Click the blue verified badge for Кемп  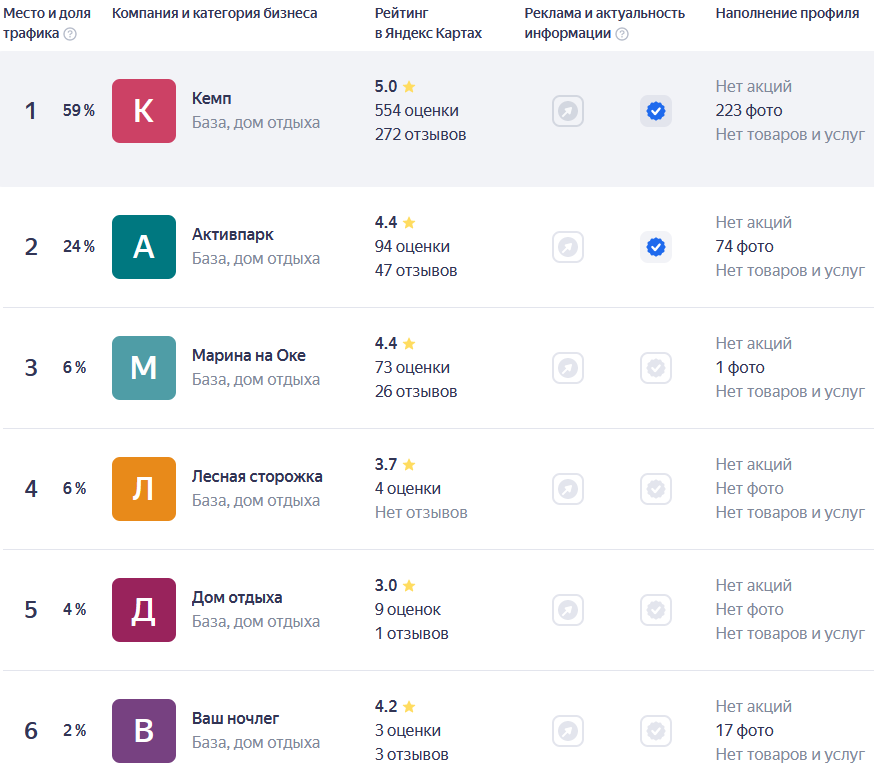tap(656, 111)
